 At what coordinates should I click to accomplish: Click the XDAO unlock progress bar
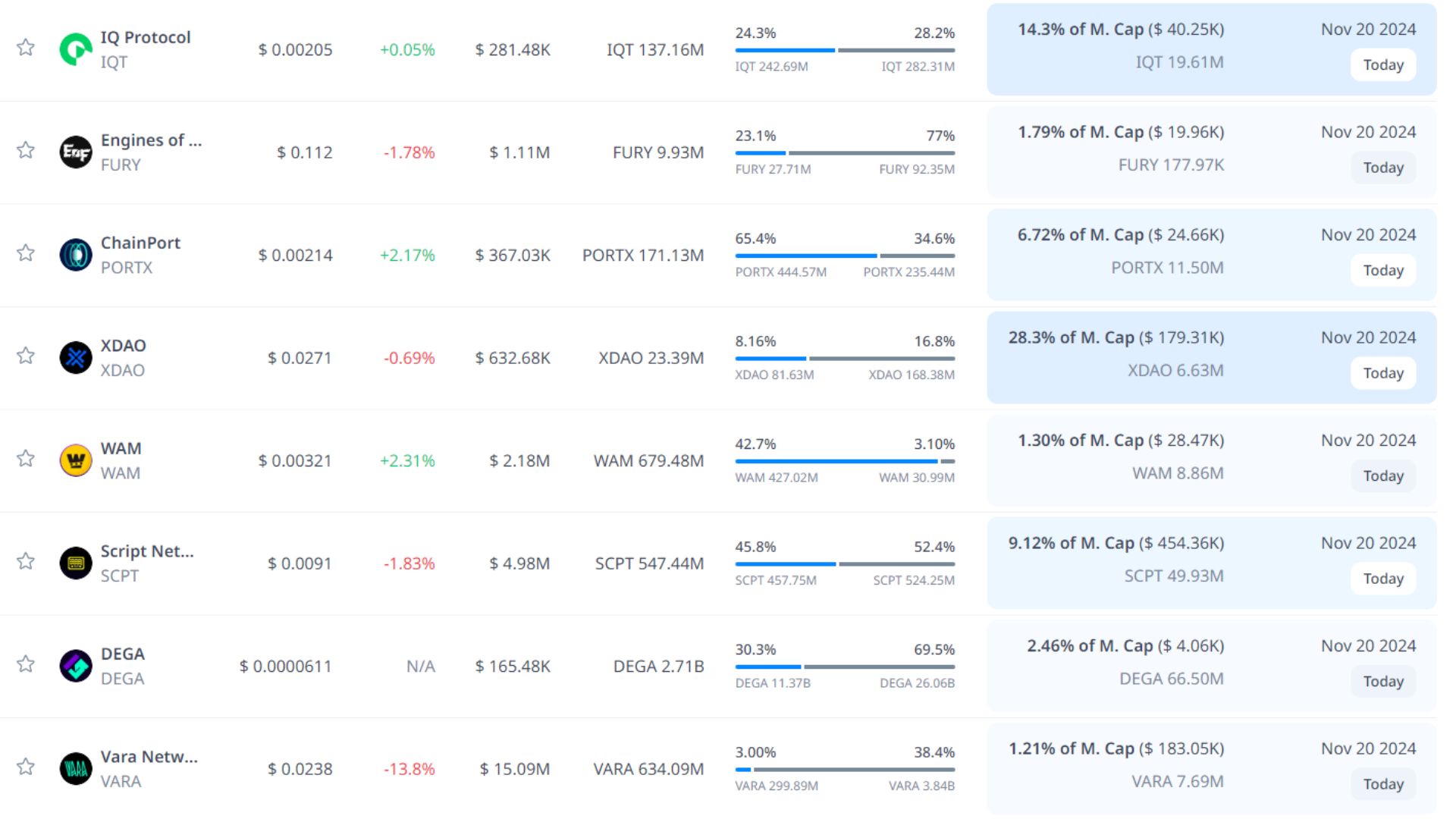click(844, 359)
